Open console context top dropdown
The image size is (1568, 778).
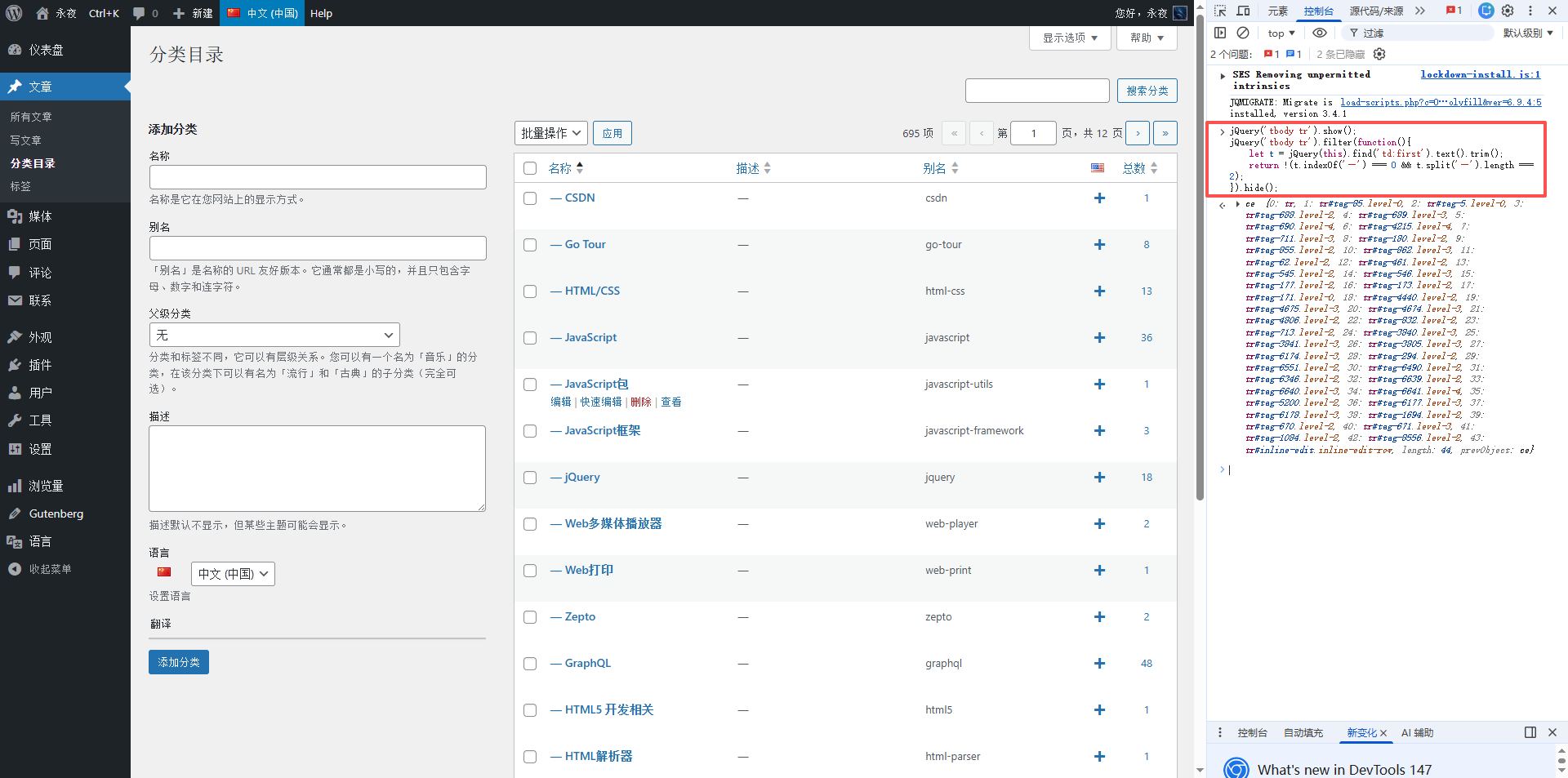pyautogui.click(x=1281, y=33)
